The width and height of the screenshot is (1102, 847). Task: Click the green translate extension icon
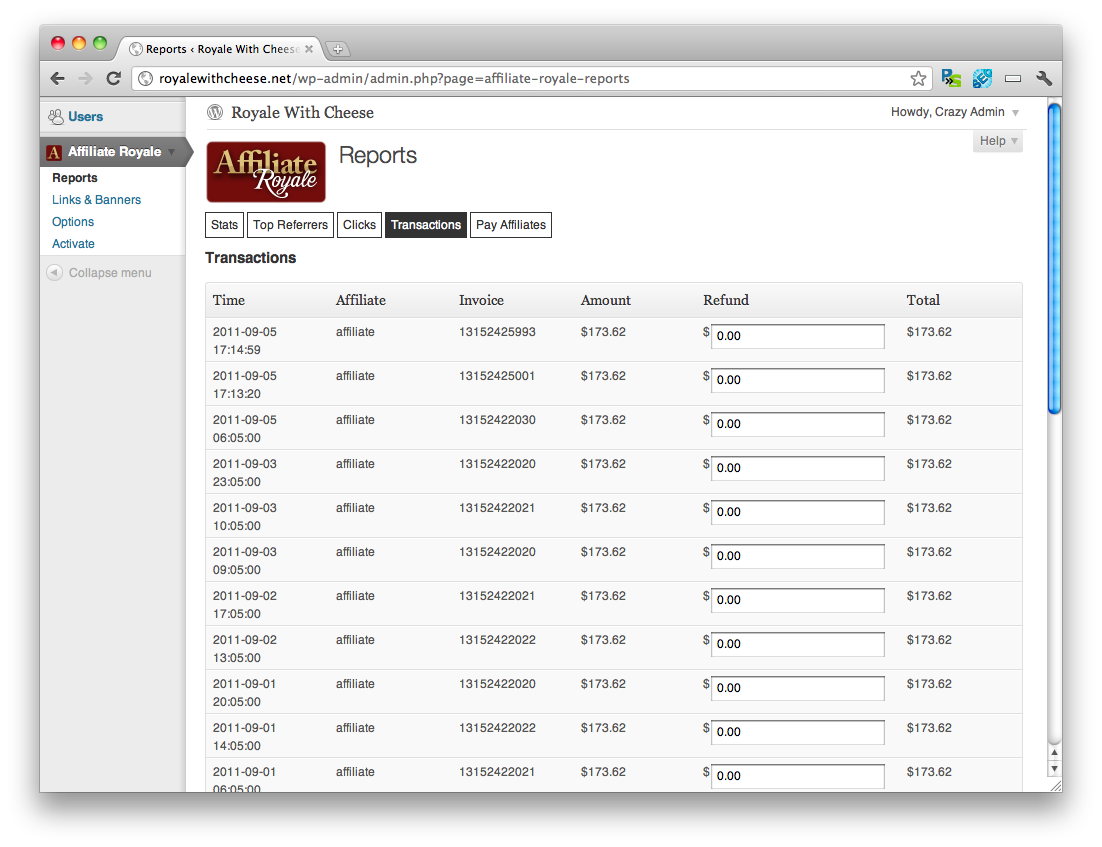[950, 77]
